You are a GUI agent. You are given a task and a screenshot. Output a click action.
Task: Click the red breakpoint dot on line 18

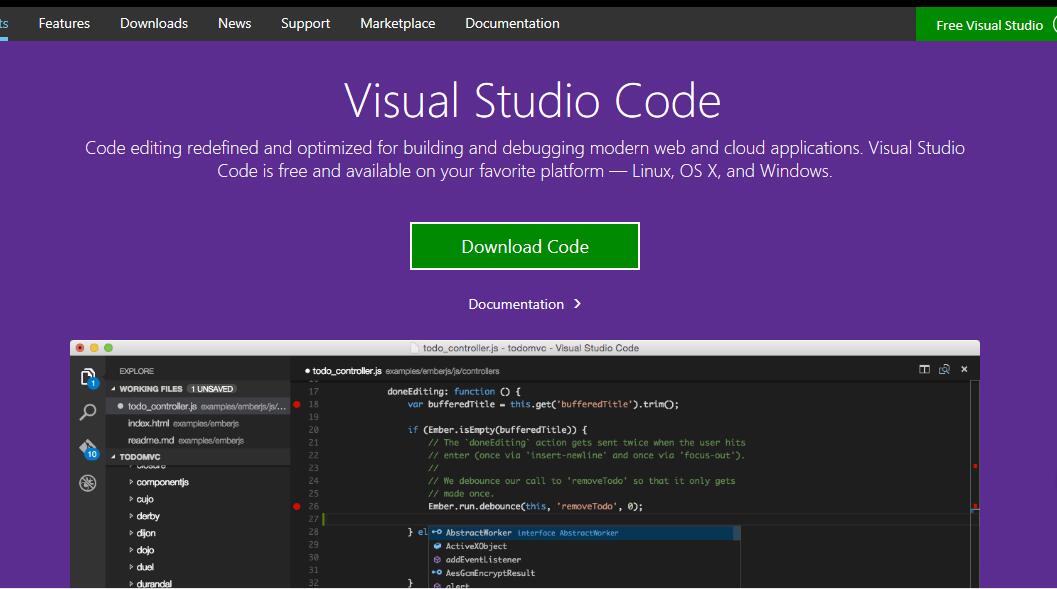(x=297, y=404)
